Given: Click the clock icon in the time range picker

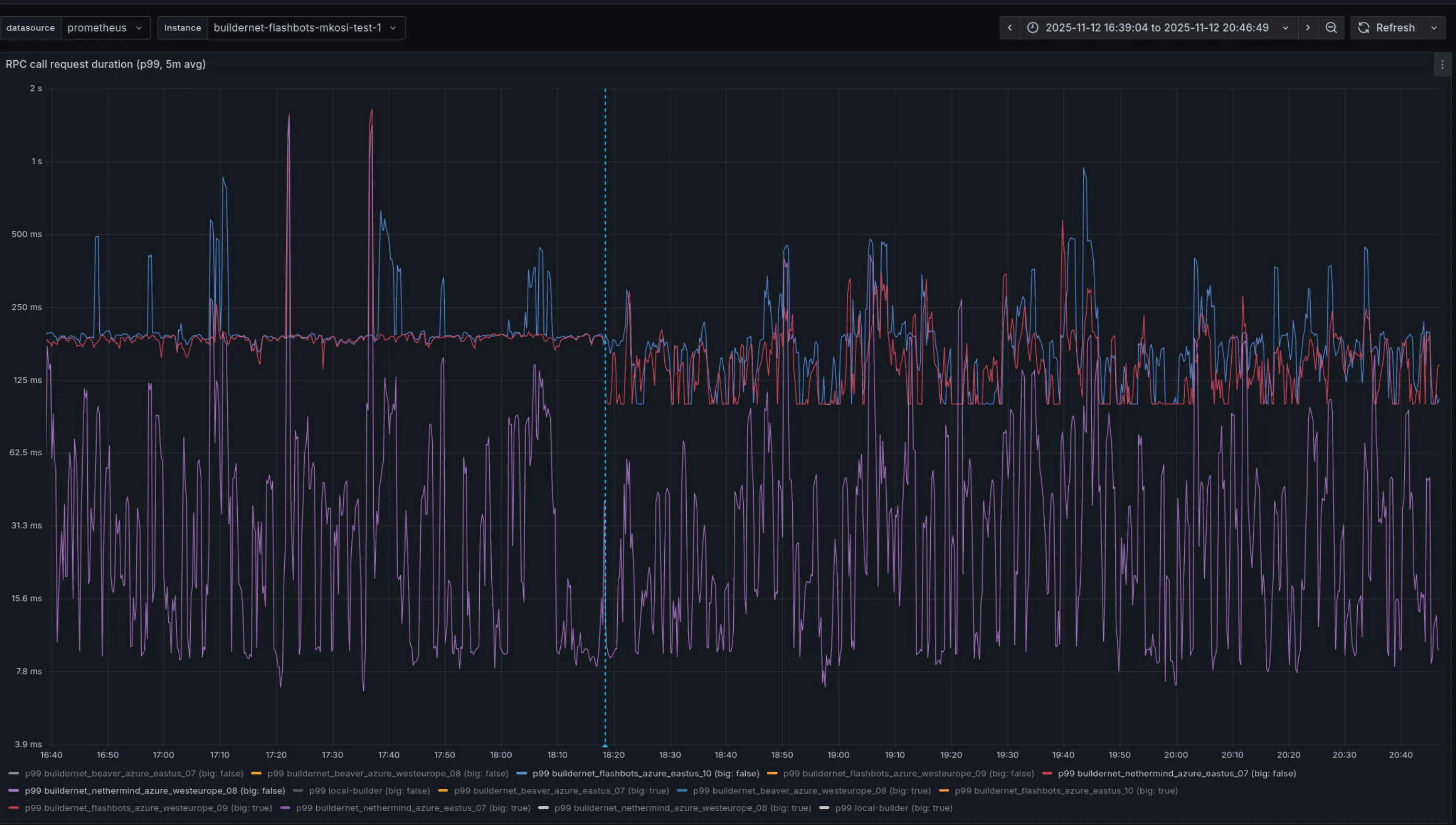Looking at the screenshot, I should (1034, 27).
